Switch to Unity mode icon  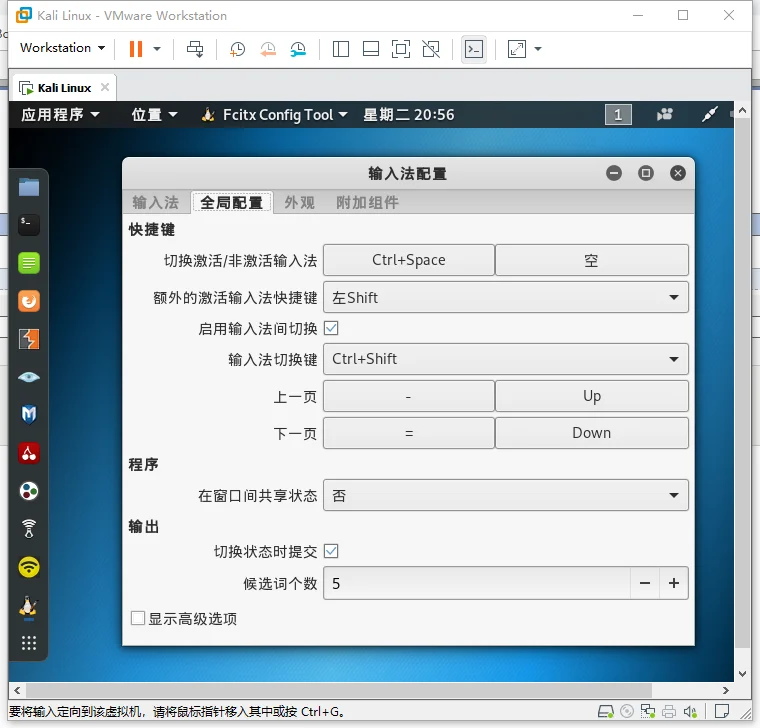pos(431,48)
